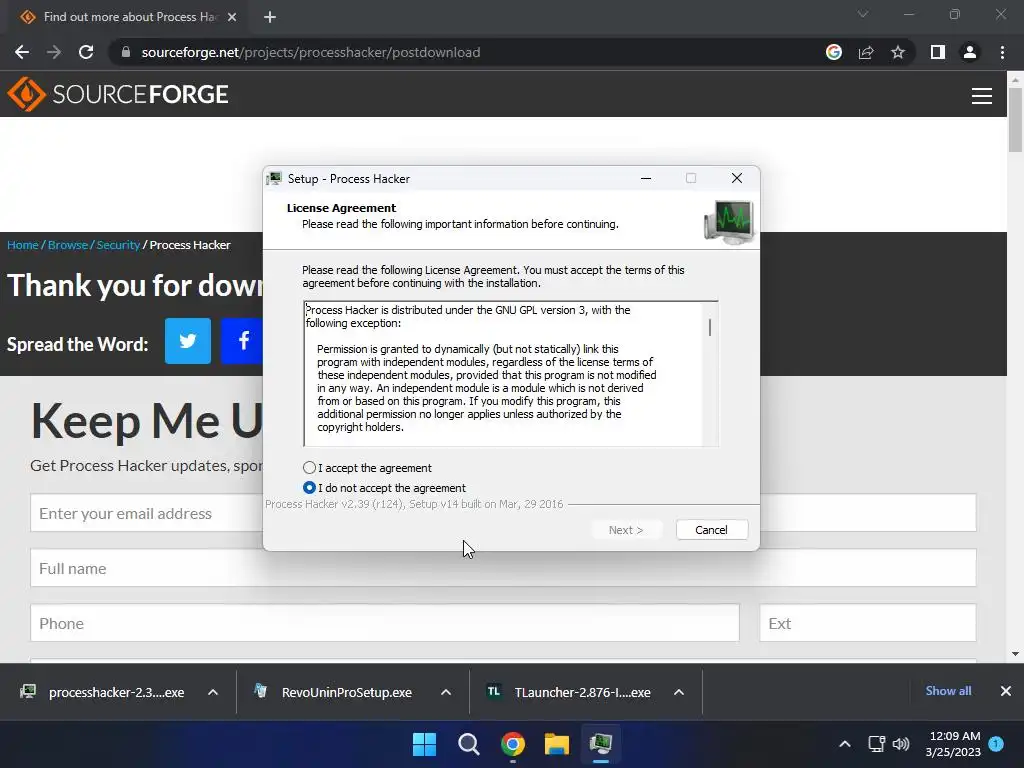Click the disabled Next > button
1024x768 pixels.
(626, 530)
